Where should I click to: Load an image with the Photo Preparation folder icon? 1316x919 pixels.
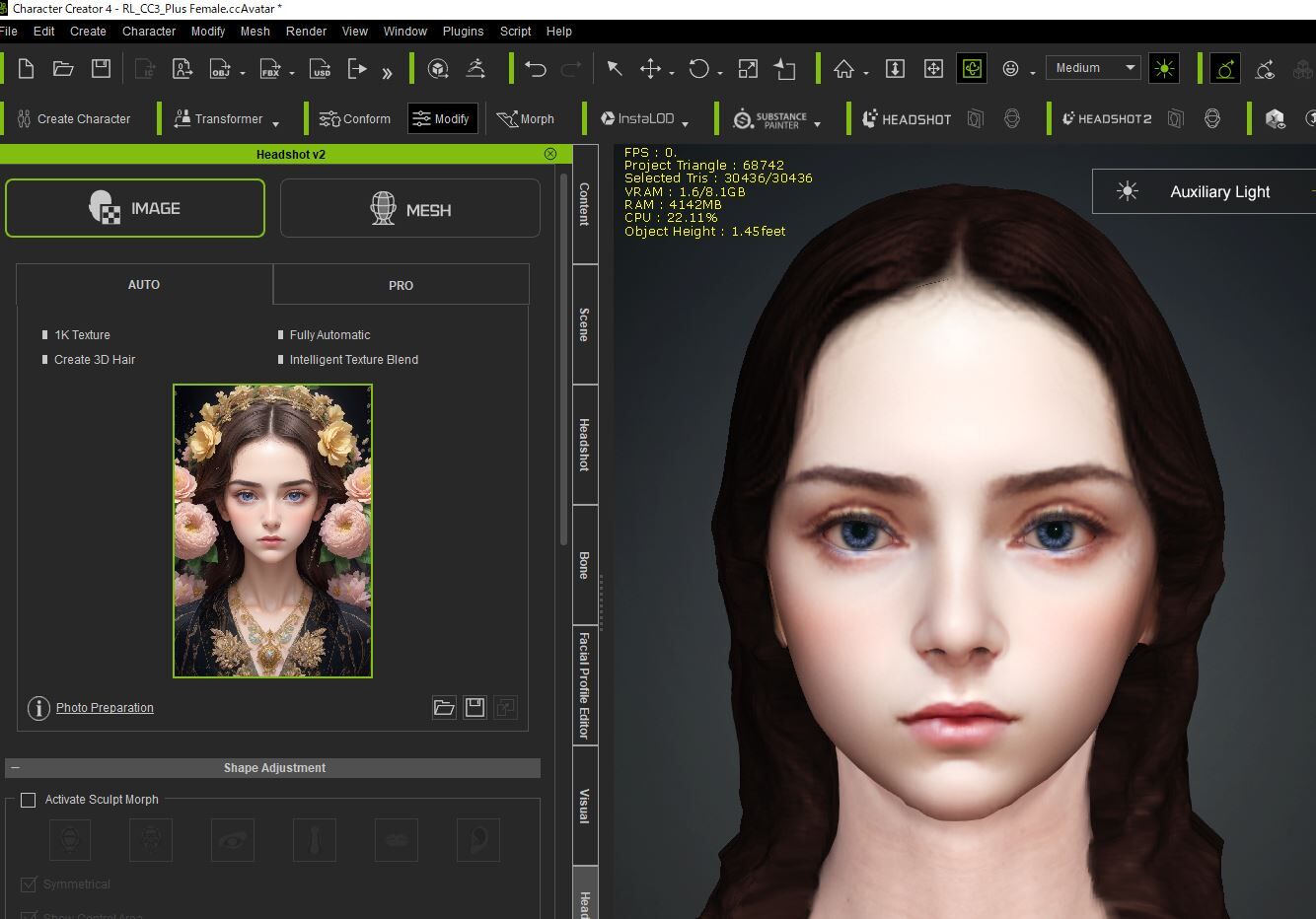point(444,707)
